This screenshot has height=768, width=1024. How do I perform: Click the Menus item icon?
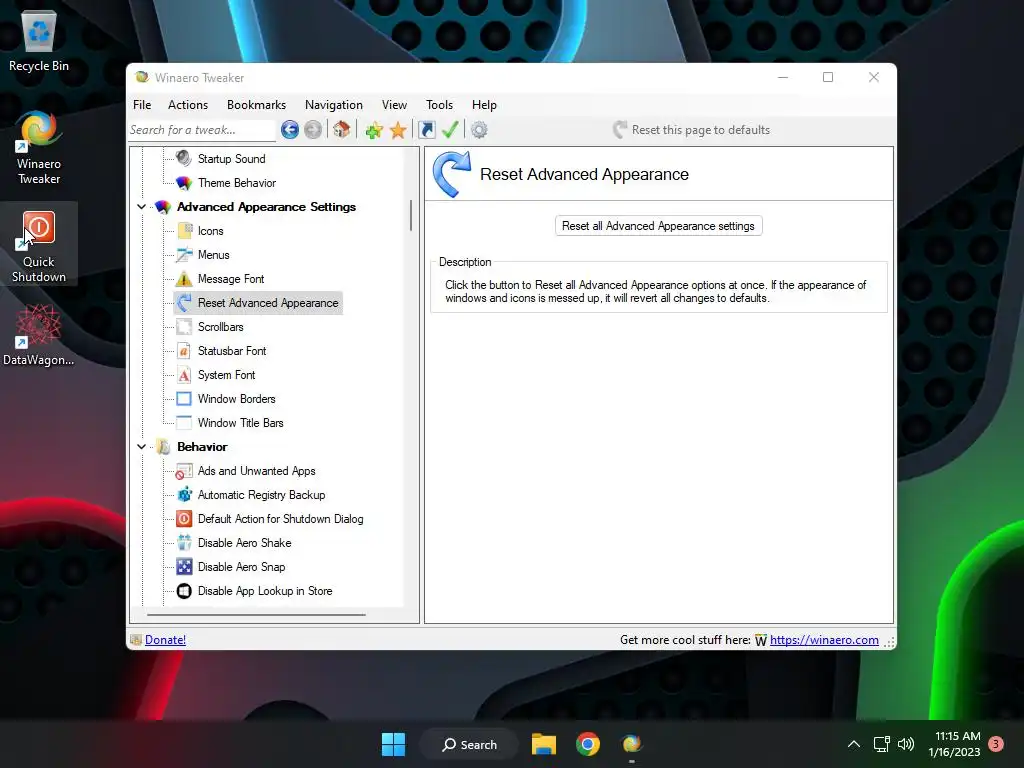point(185,255)
